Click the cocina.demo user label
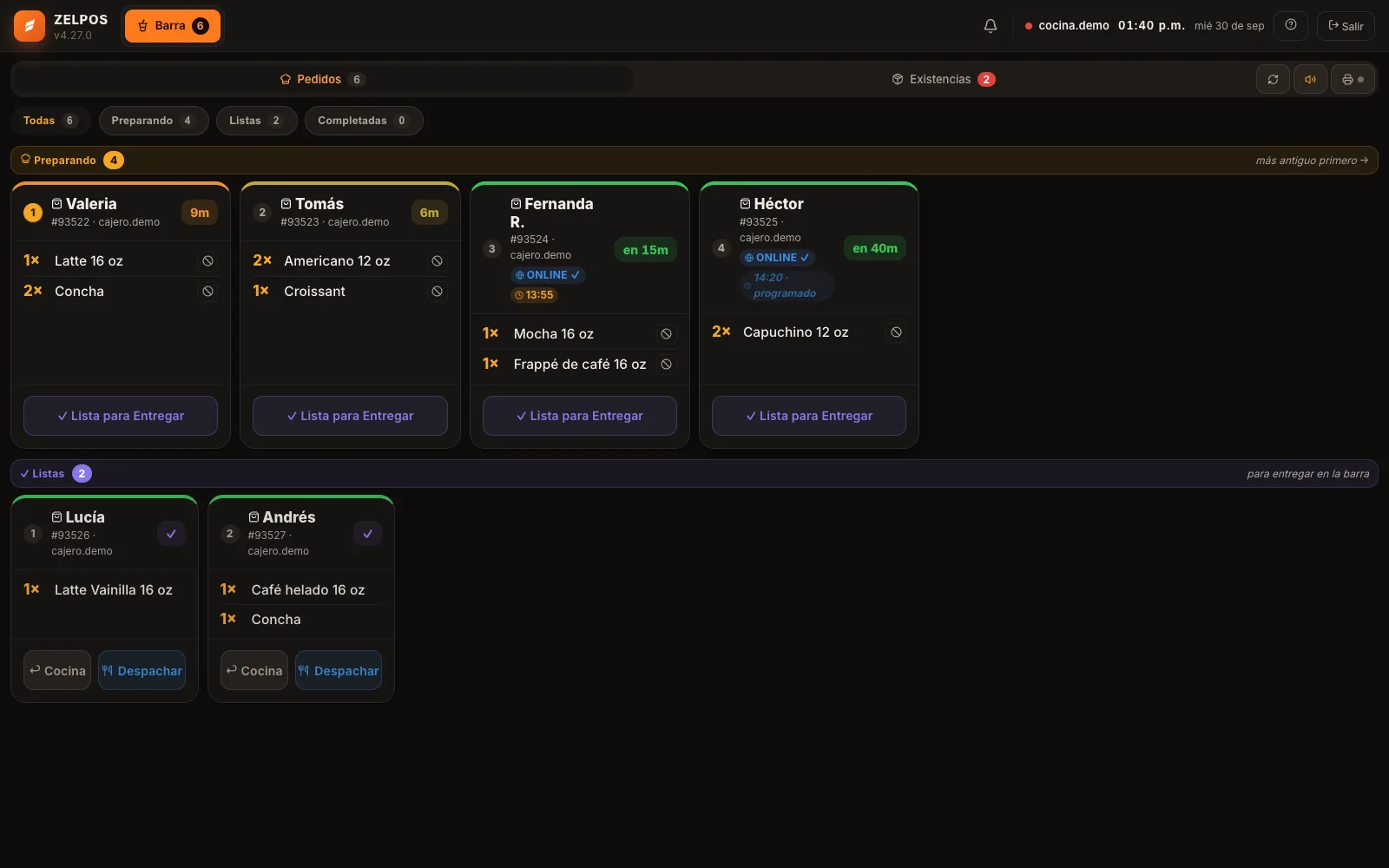1389x868 pixels. pyautogui.click(x=1074, y=26)
